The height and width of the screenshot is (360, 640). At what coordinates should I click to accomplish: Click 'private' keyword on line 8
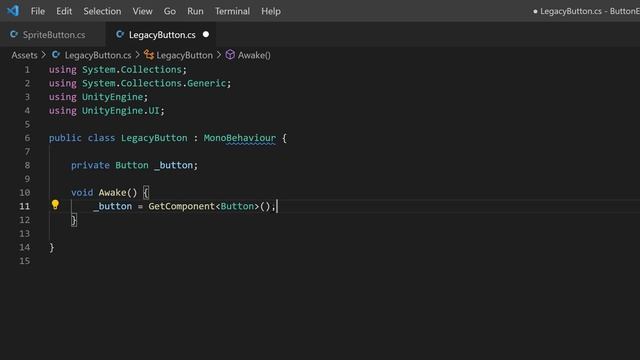click(x=90, y=165)
